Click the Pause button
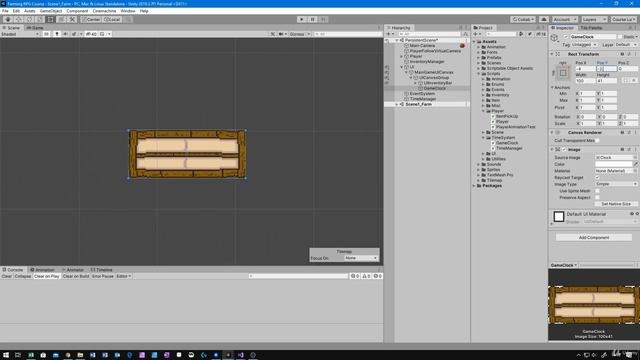This screenshot has height=360, width=640. [313, 19]
